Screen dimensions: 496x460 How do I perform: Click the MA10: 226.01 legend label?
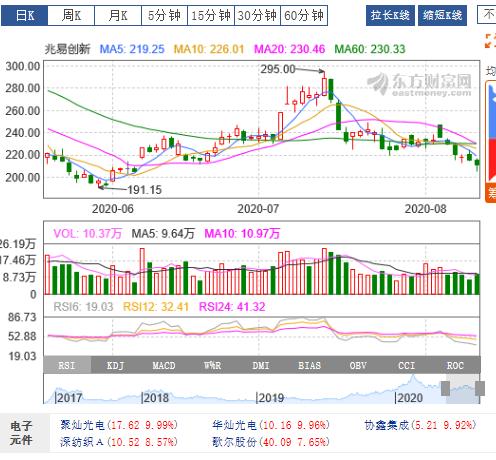tap(209, 49)
